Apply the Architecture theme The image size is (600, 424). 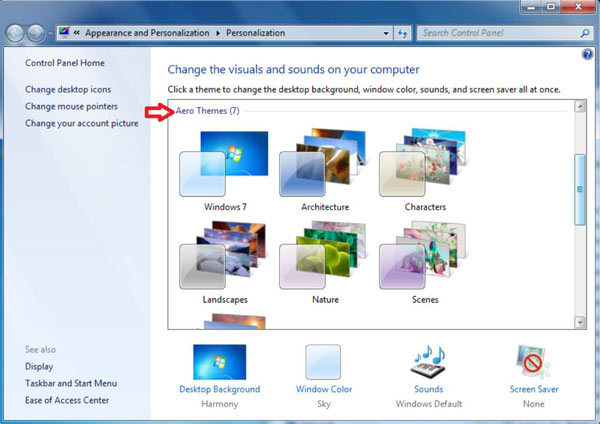pos(324,171)
